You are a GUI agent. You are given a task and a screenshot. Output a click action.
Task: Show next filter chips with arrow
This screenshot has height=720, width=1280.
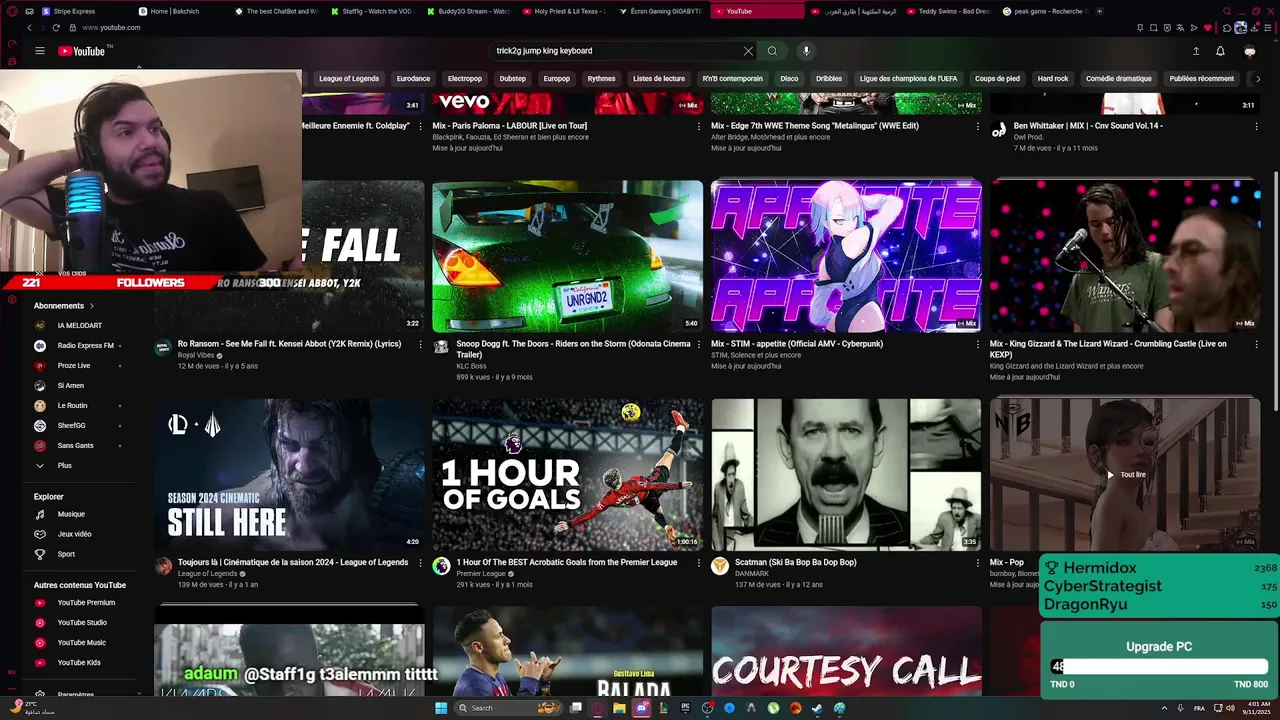coord(1258,79)
